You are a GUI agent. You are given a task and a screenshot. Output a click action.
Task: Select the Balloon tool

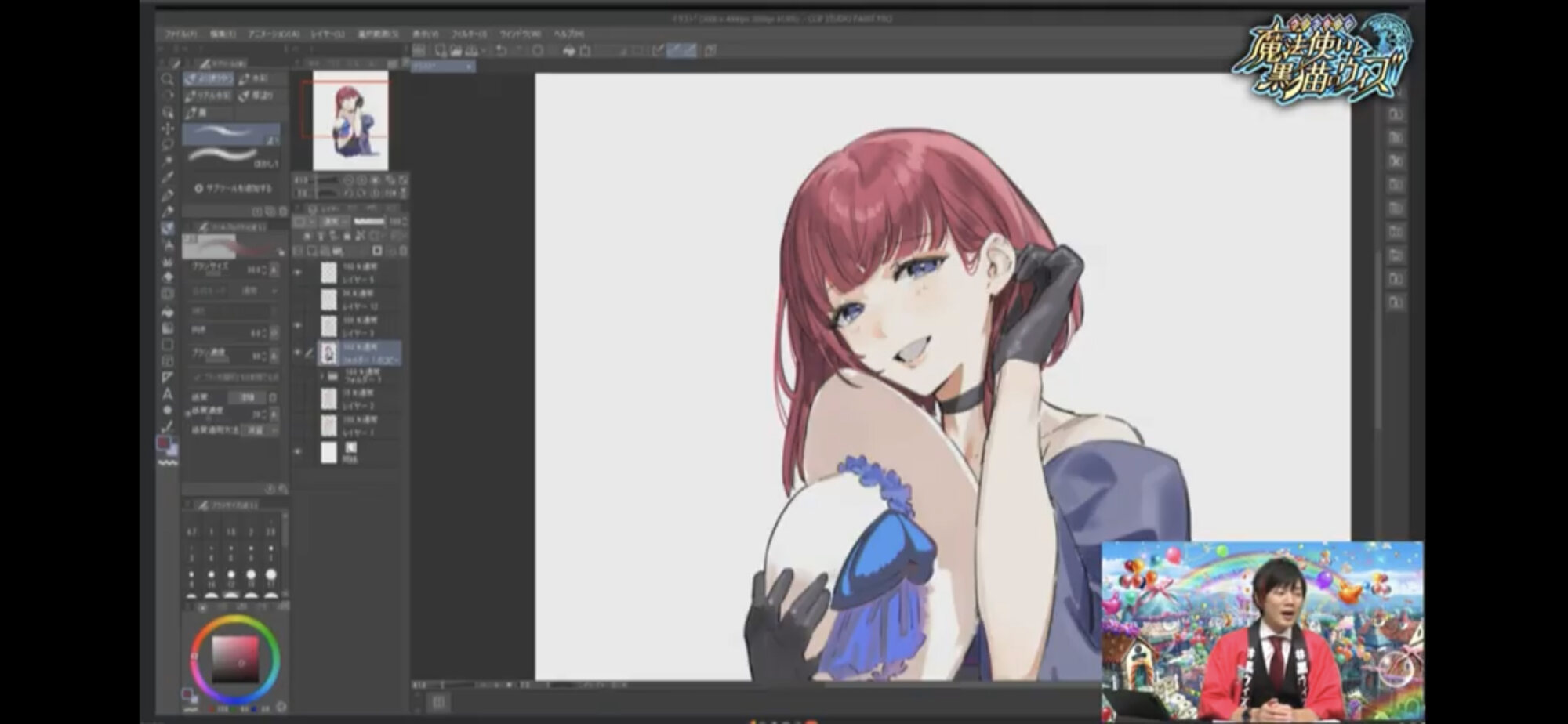coord(167,410)
